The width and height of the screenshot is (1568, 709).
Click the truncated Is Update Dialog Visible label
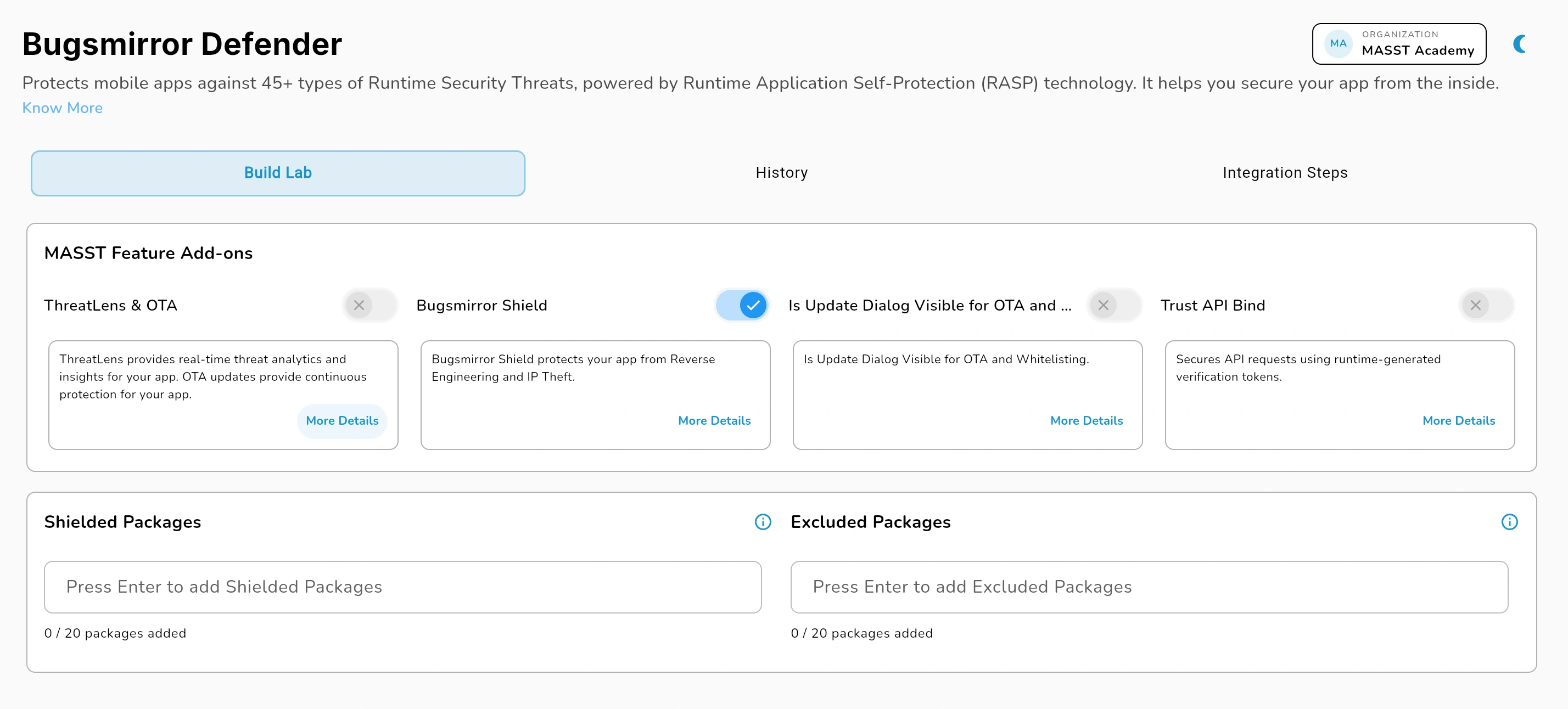coord(929,306)
